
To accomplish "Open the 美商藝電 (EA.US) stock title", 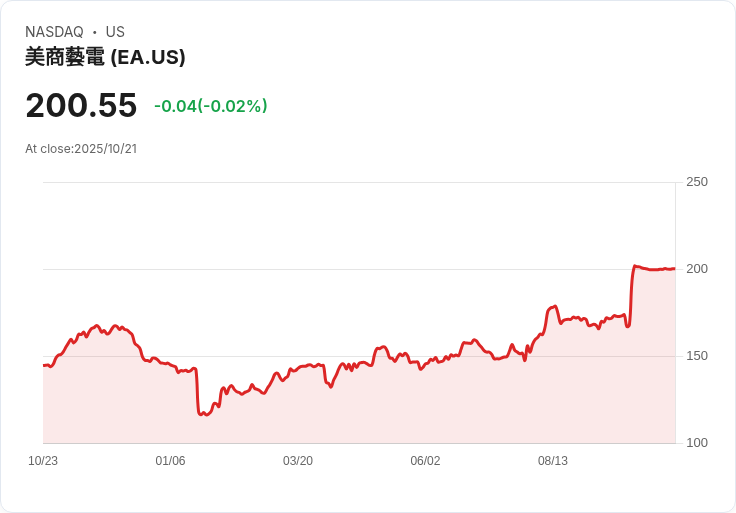I will coord(105,57).
